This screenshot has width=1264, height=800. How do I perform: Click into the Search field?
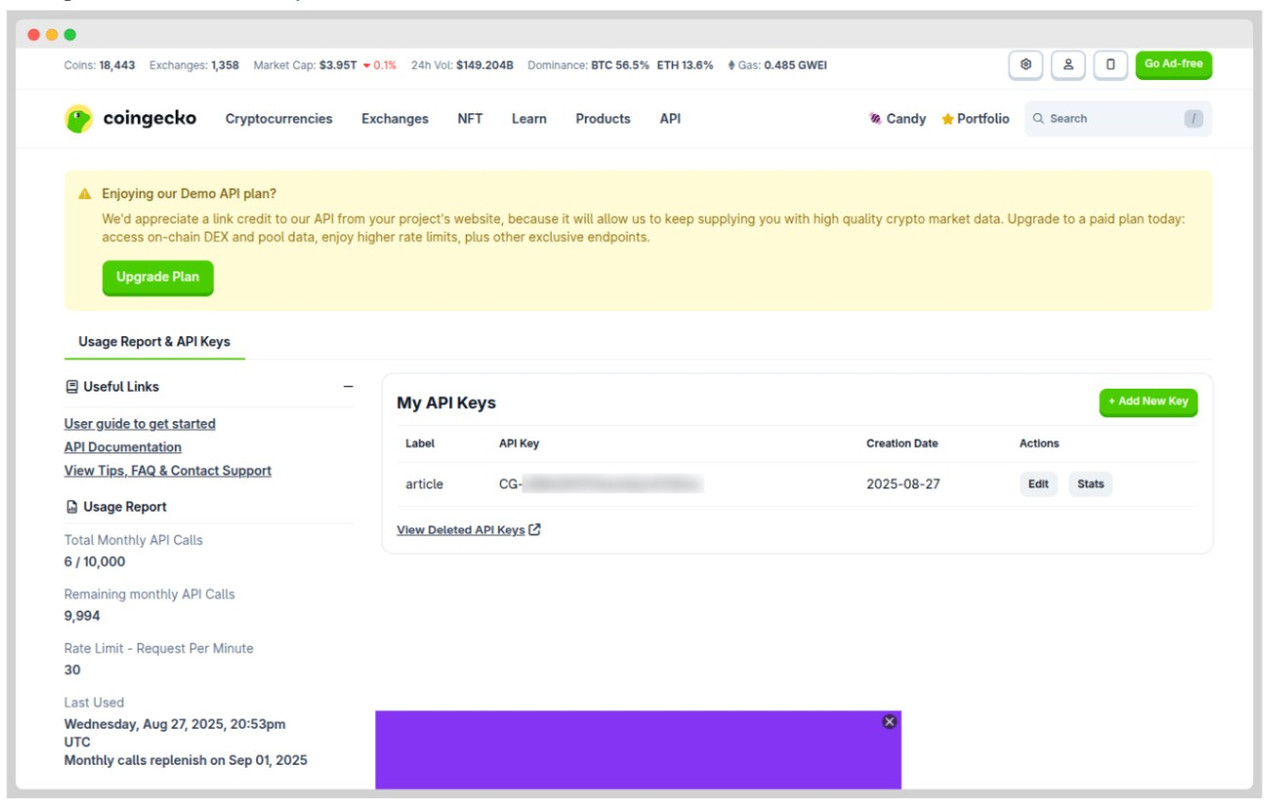pyautogui.click(x=1118, y=118)
